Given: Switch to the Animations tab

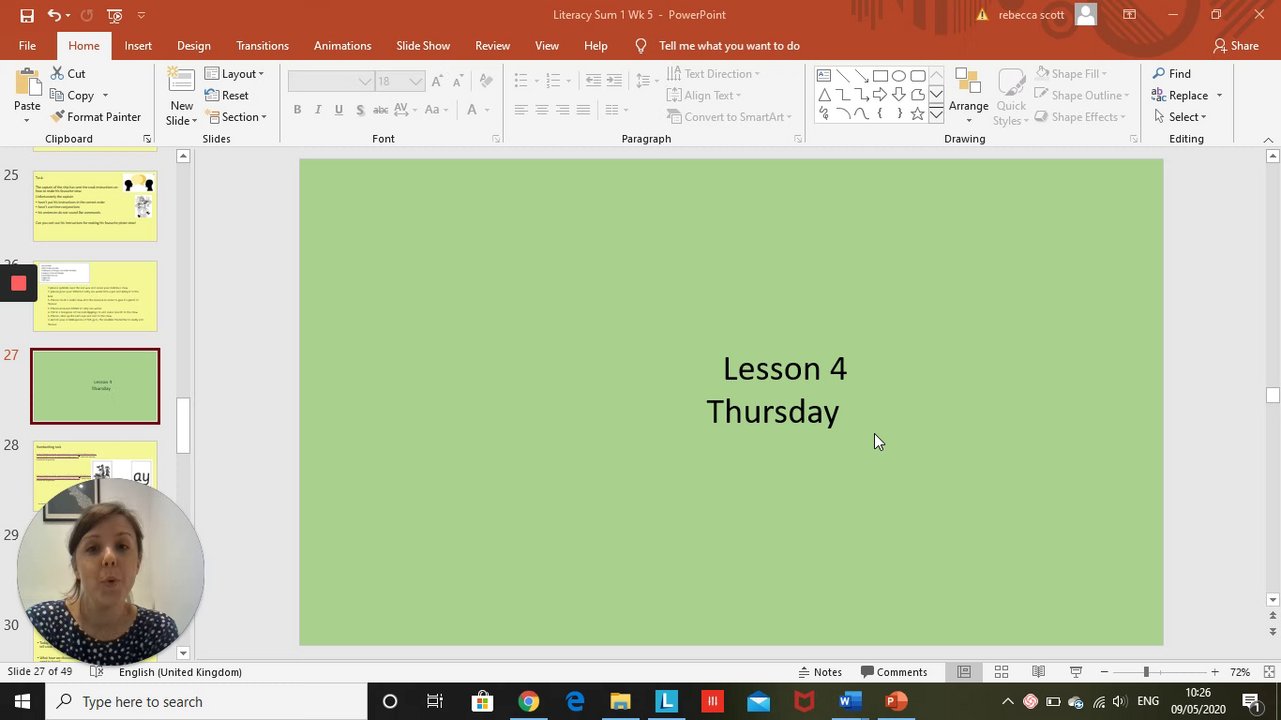Looking at the screenshot, I should click(x=342, y=46).
